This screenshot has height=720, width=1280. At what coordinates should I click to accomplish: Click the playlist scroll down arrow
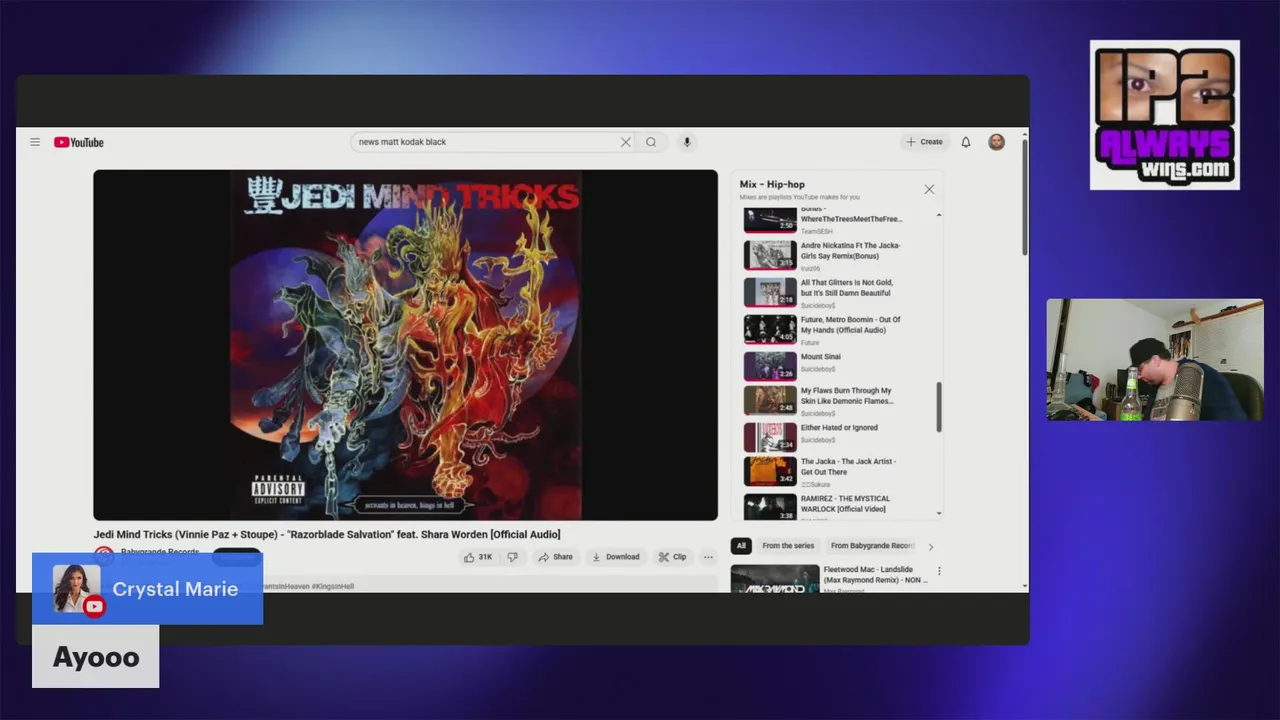(938, 513)
